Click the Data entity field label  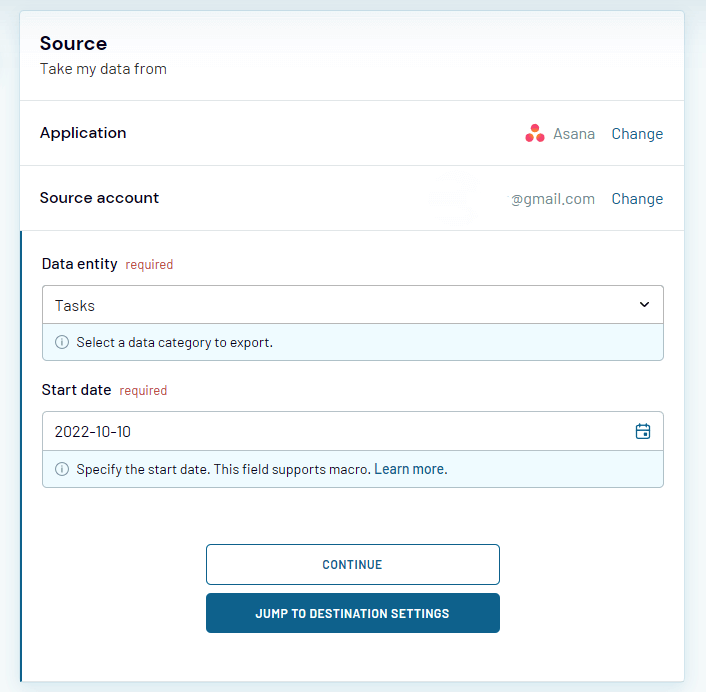coord(80,264)
